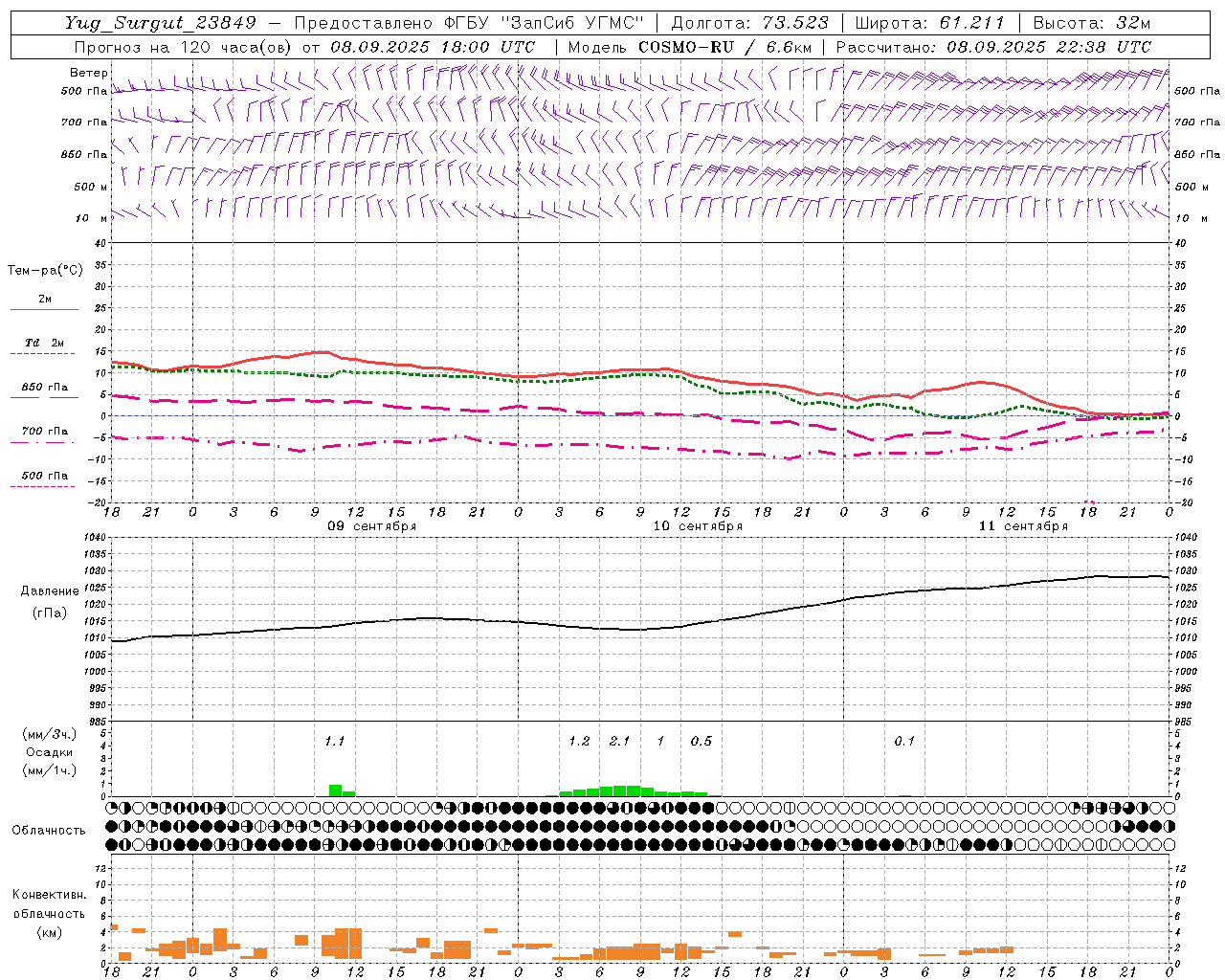Click the dash-dot line sample under 700 гПа legend

tap(44, 443)
